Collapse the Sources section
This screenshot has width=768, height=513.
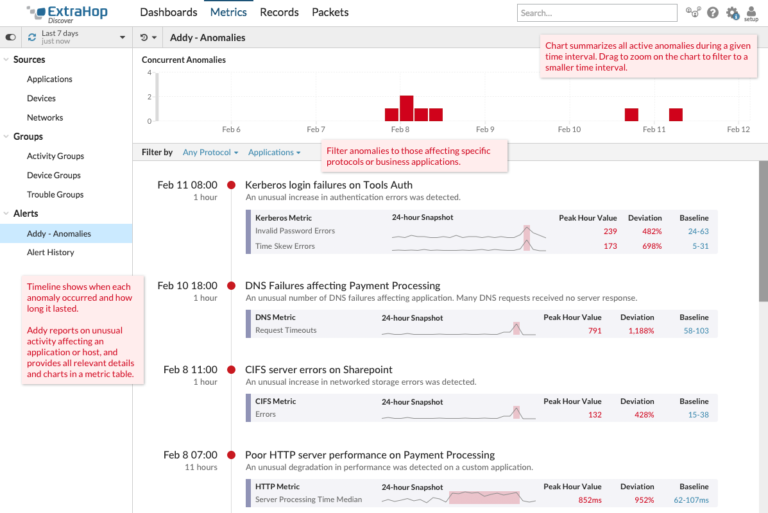(6, 59)
